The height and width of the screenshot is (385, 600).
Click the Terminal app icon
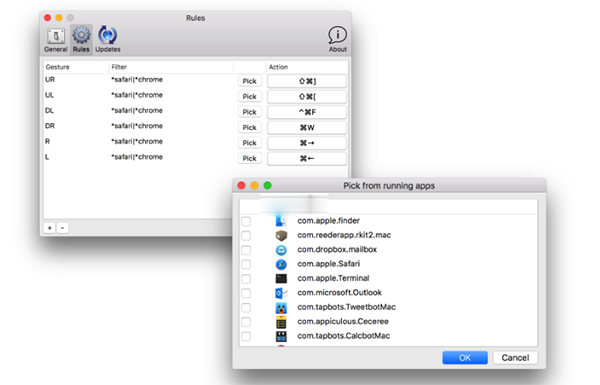[x=281, y=279]
